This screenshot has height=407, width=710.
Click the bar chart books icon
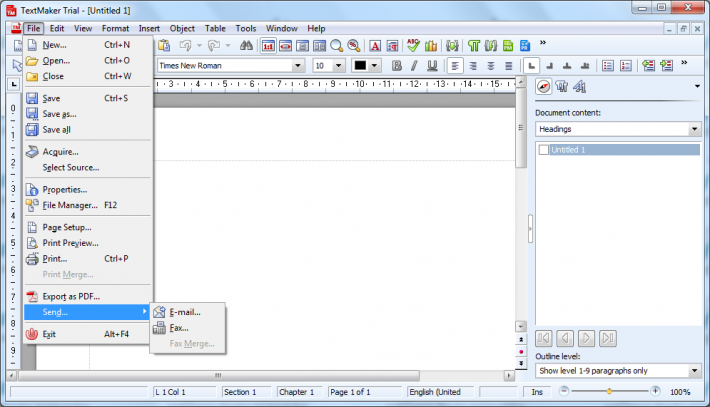[431, 46]
